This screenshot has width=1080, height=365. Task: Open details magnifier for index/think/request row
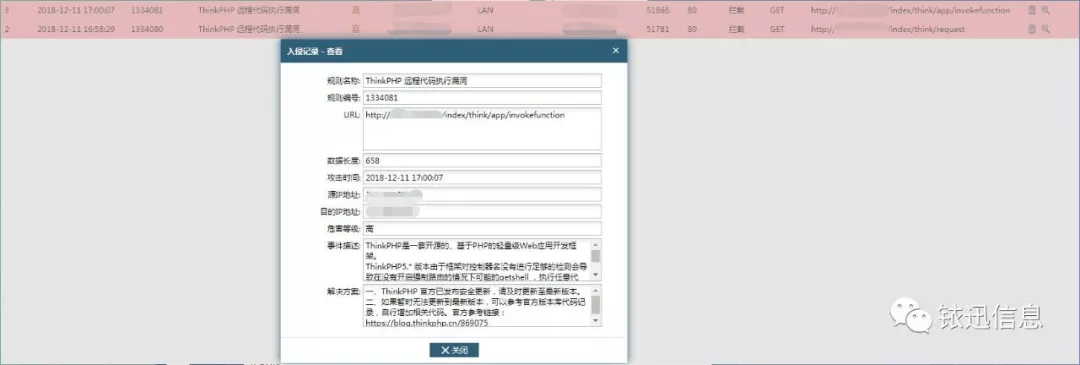1046,29
